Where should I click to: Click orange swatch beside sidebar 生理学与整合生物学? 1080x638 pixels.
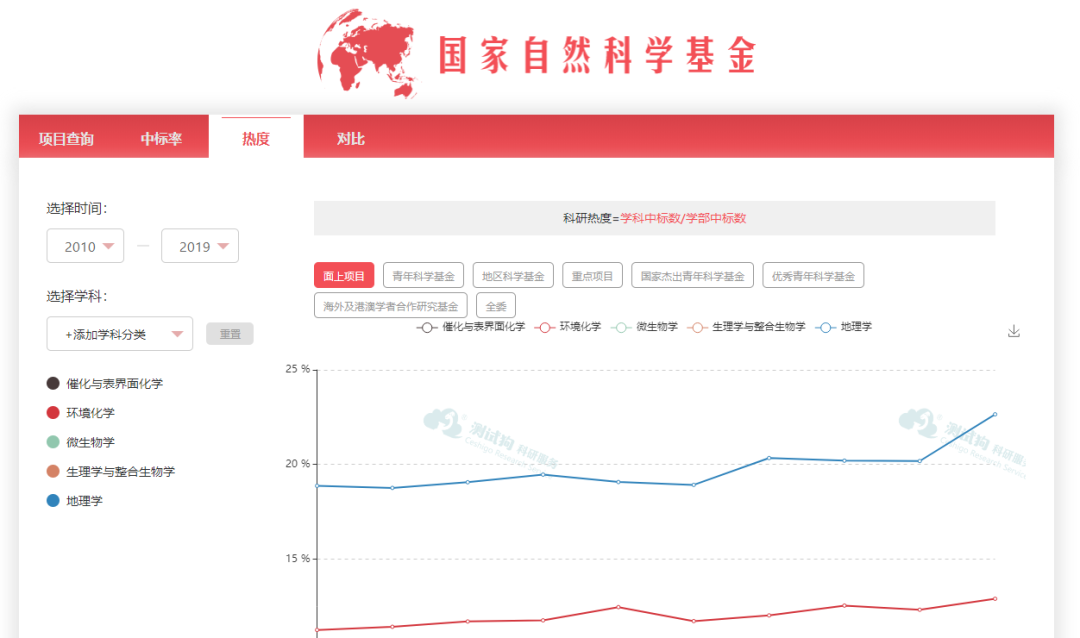point(53,471)
